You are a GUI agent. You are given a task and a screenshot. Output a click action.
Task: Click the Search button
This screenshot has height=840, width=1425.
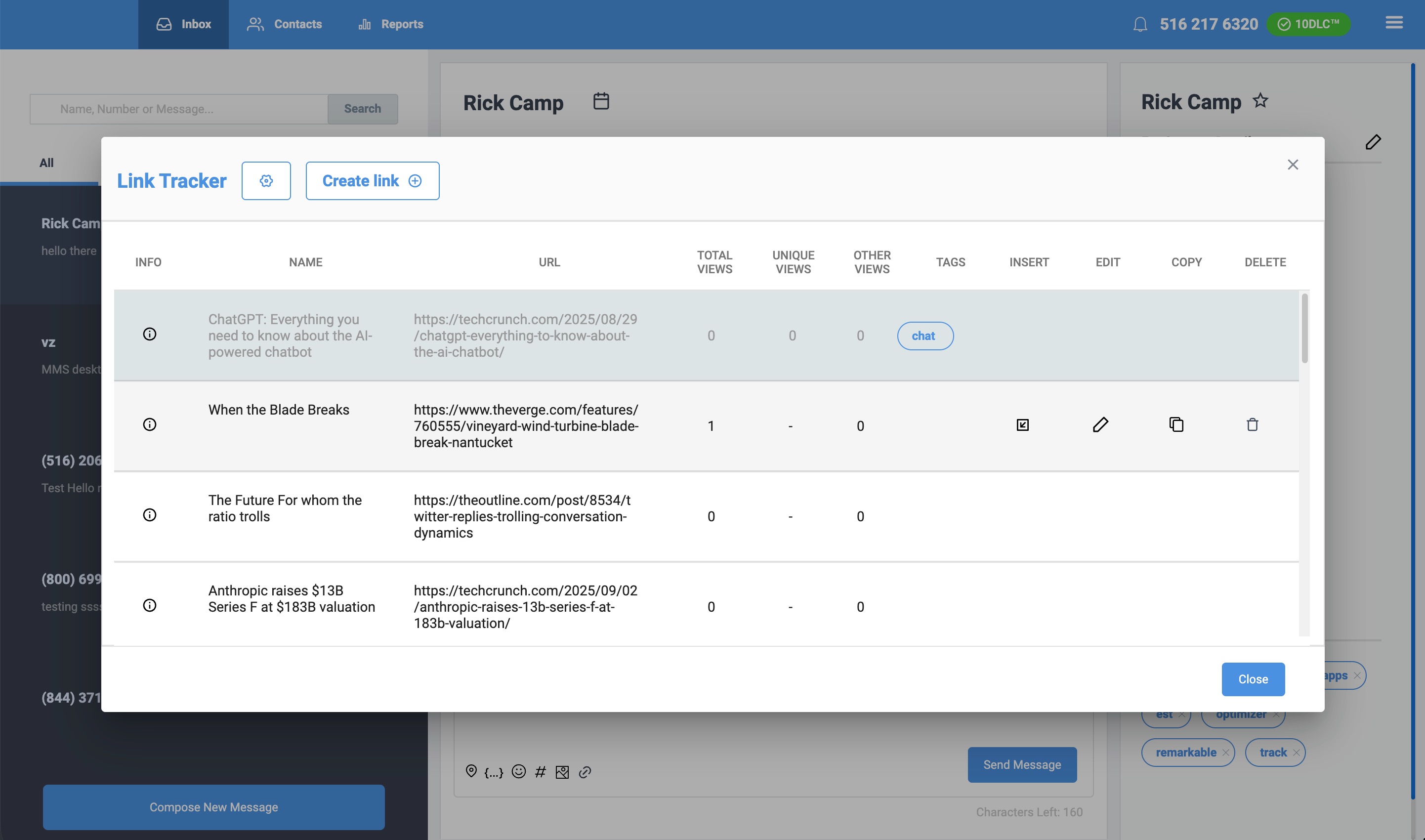(363, 109)
